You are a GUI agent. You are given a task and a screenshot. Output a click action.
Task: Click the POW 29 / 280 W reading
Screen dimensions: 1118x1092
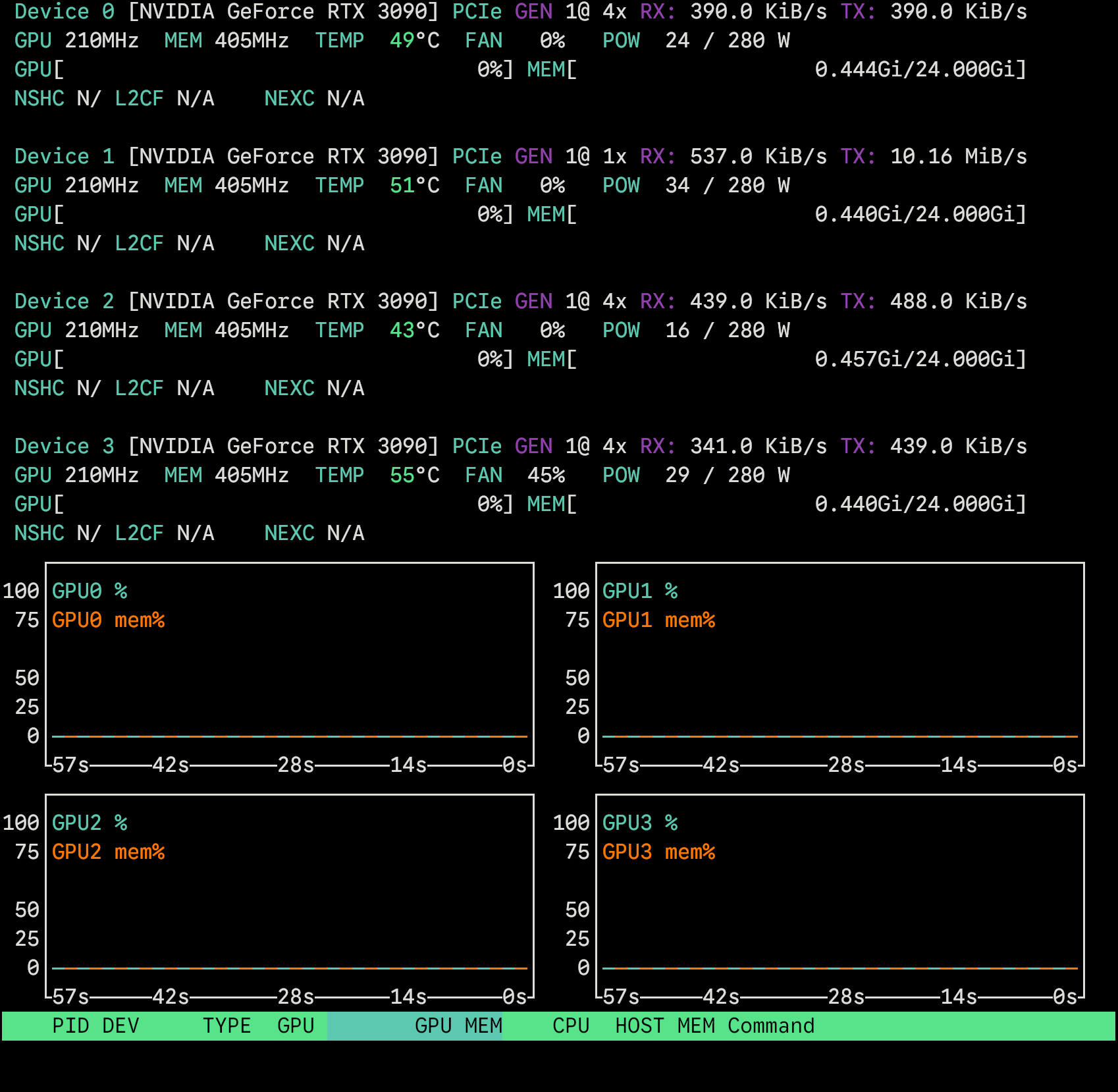(x=696, y=475)
